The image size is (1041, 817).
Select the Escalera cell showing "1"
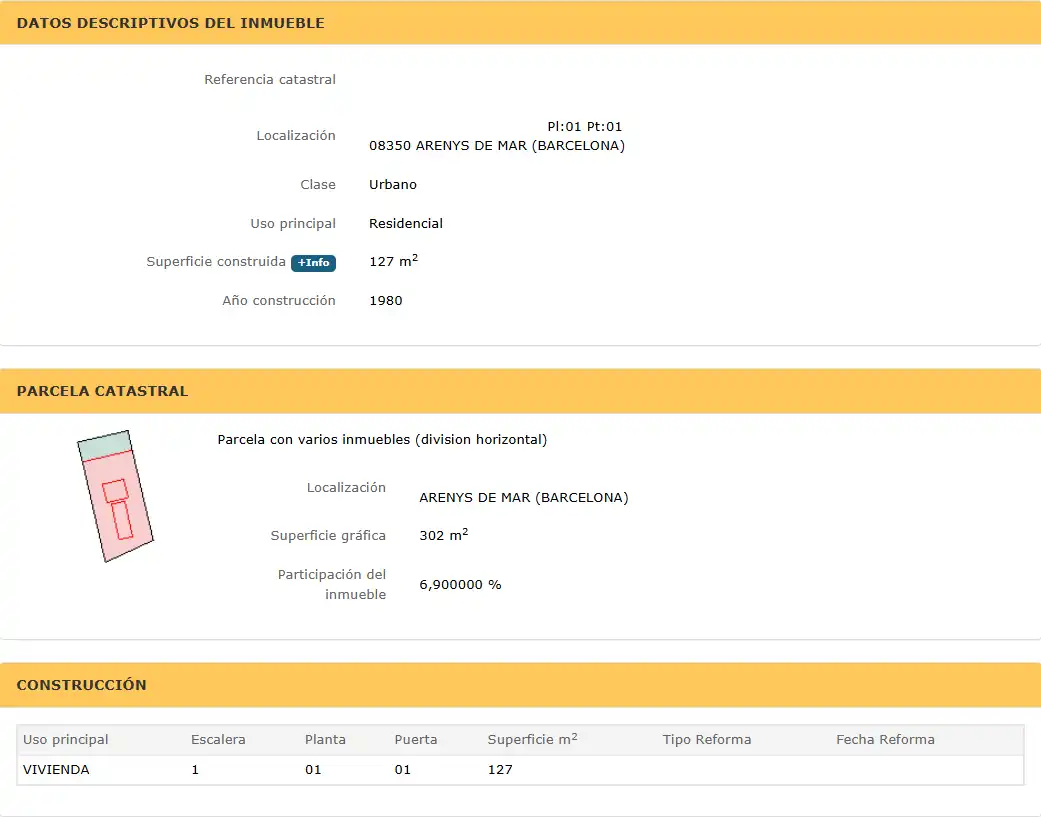tap(195, 770)
